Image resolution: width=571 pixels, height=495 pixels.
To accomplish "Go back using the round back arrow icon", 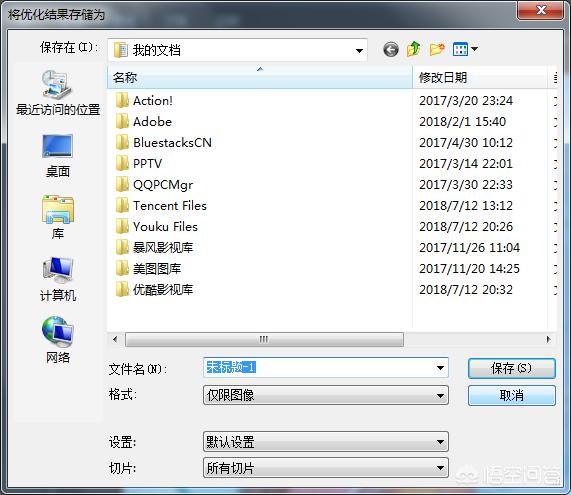I will click(x=391, y=50).
